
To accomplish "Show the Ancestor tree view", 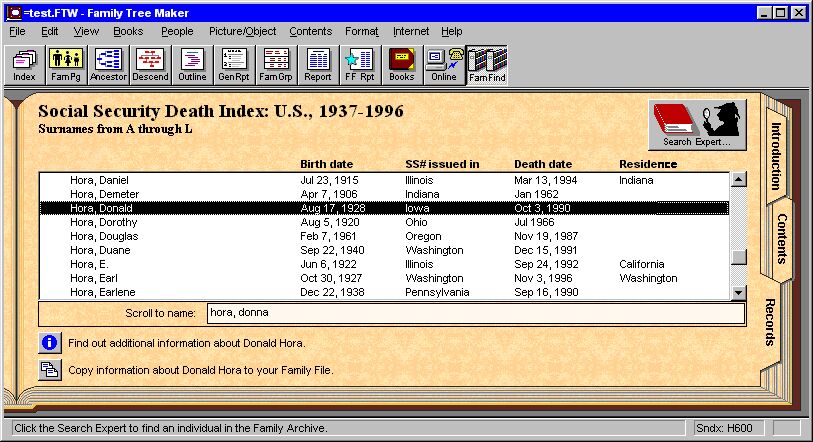I will click(x=108, y=65).
